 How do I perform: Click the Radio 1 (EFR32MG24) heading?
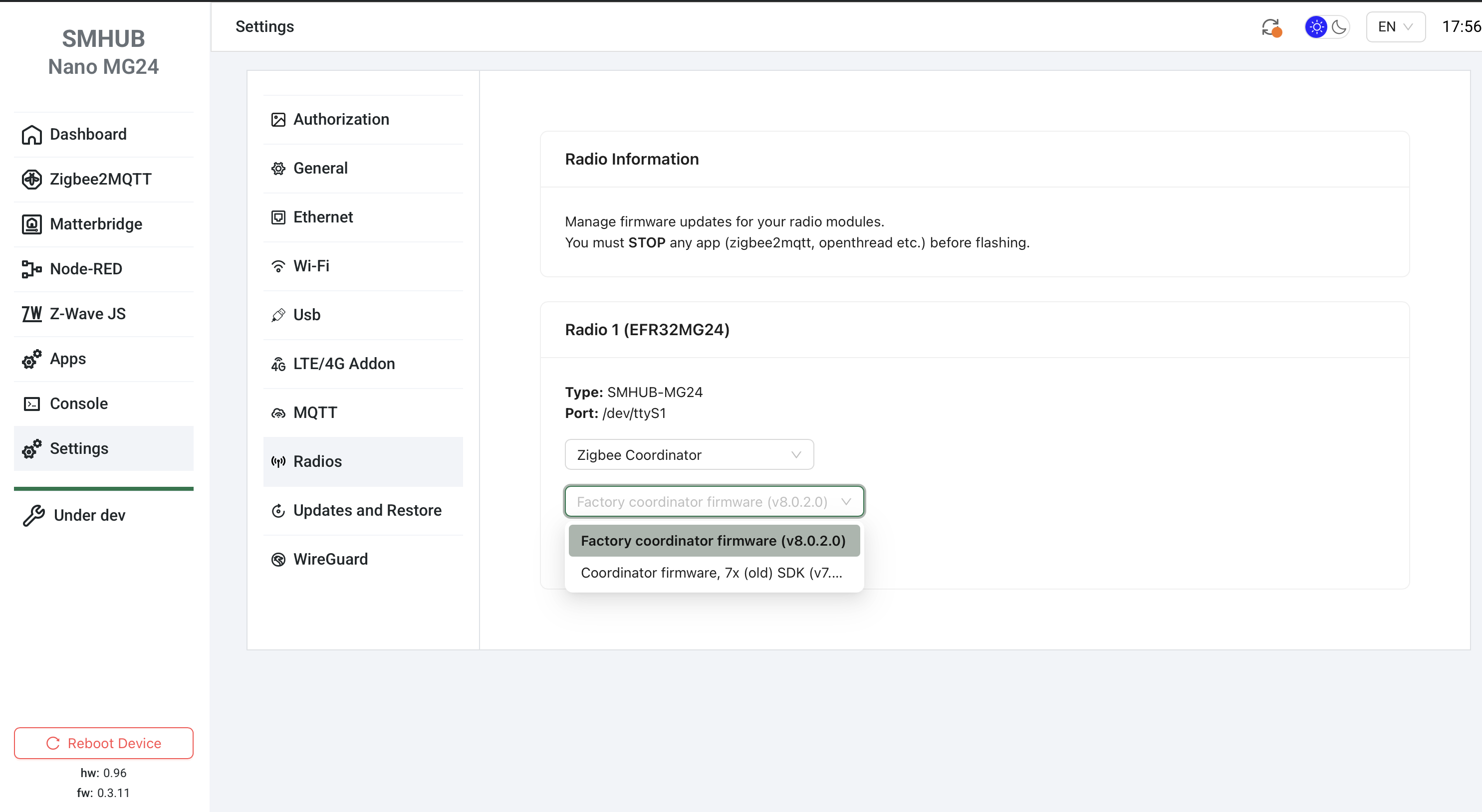point(647,330)
